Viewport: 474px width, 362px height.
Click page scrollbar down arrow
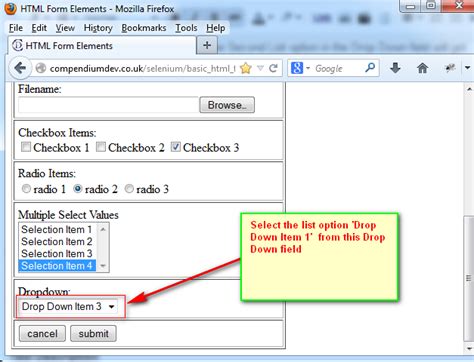coord(469,348)
